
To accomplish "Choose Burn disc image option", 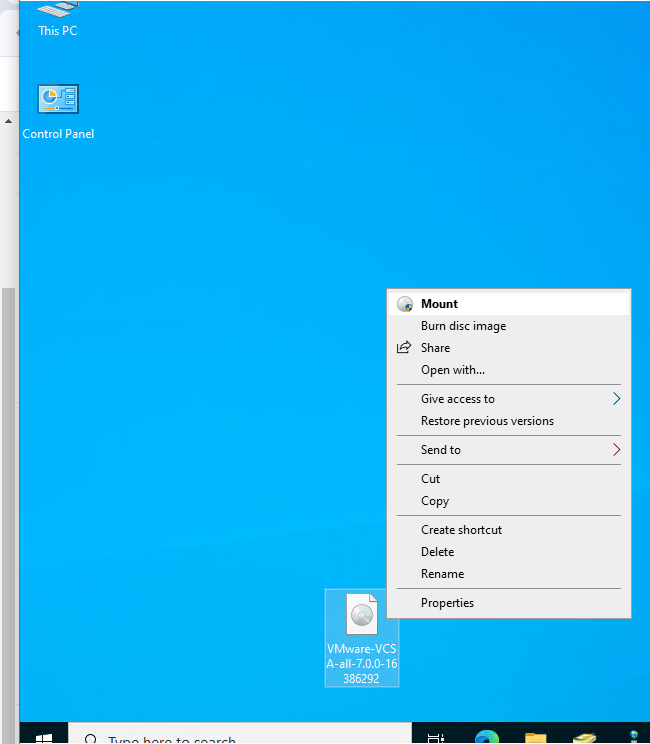I will [x=463, y=326].
